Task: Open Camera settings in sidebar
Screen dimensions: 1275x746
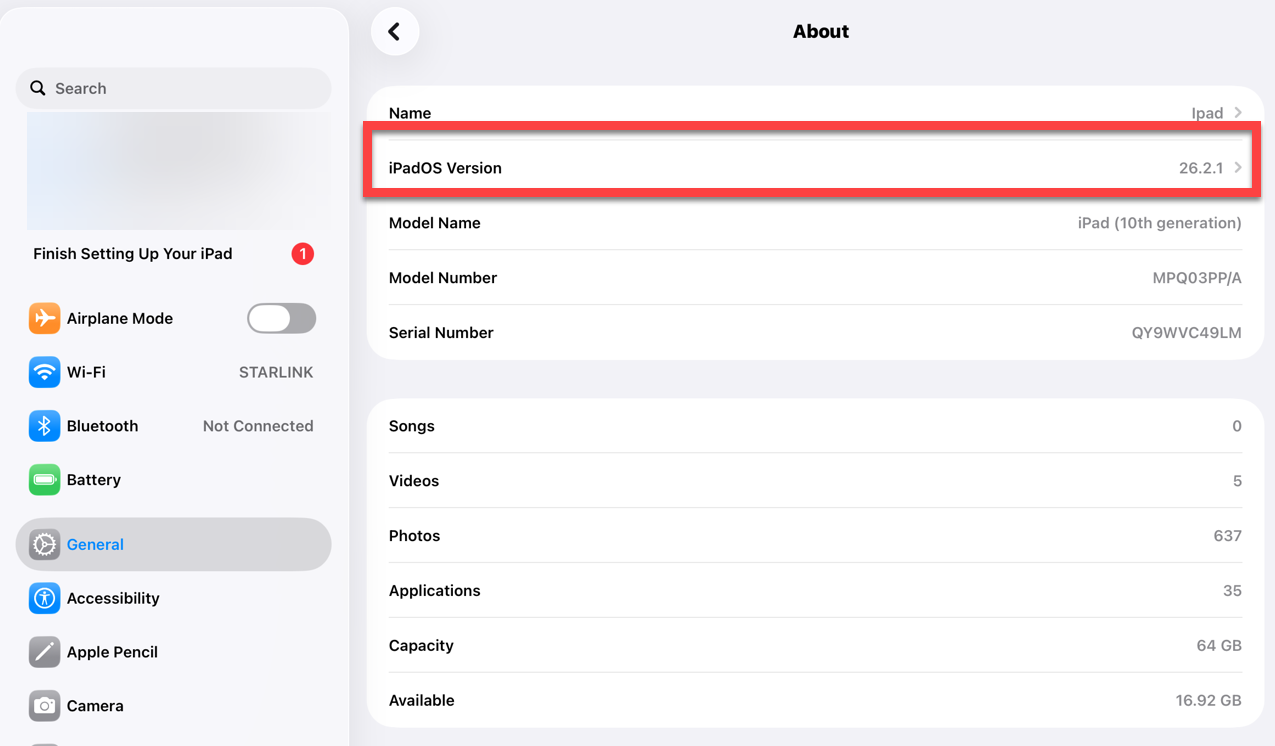Action: 174,706
